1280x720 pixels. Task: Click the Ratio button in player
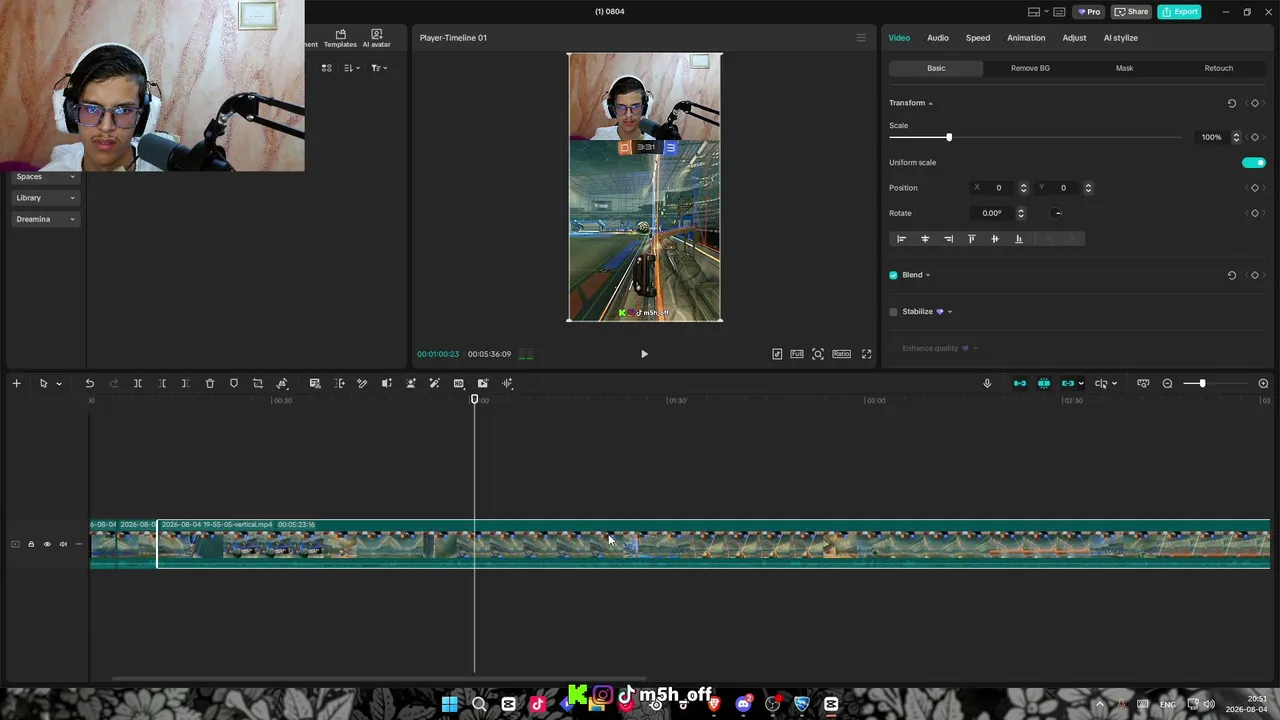tap(842, 354)
